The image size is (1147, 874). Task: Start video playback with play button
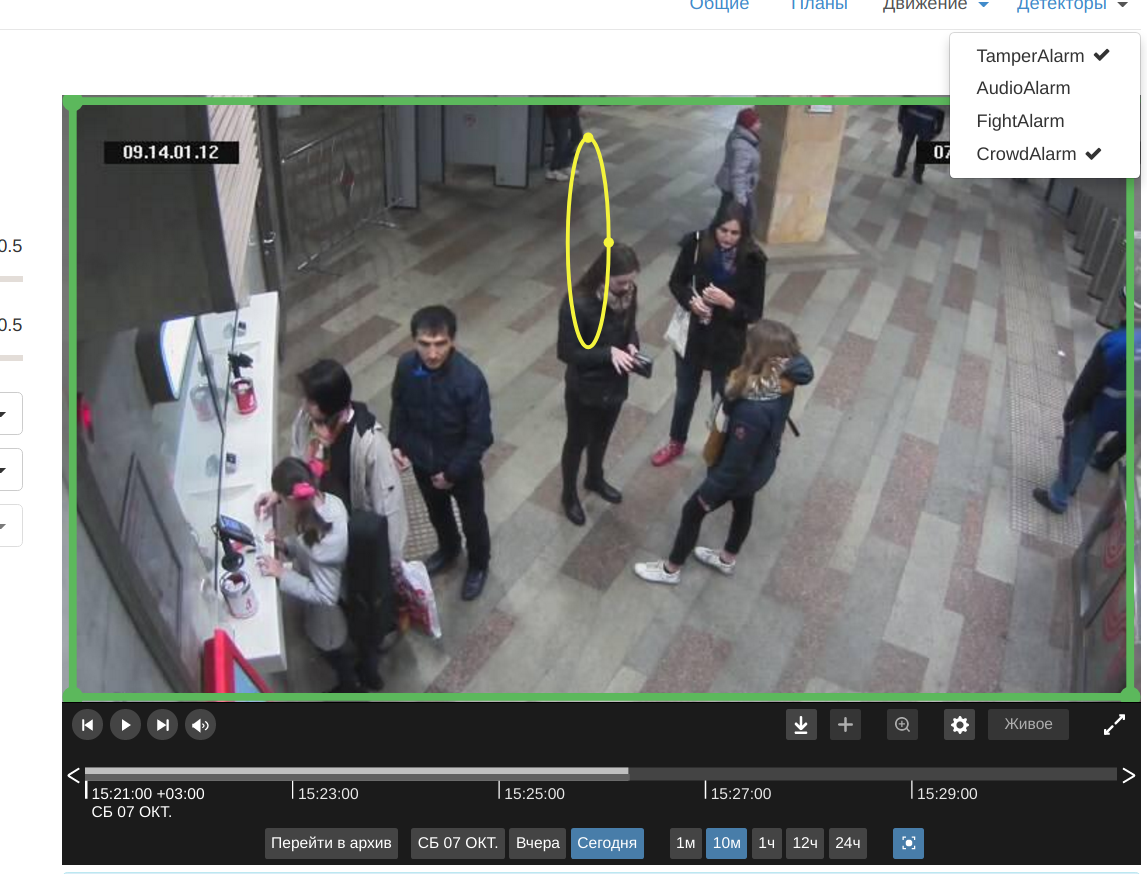point(125,725)
